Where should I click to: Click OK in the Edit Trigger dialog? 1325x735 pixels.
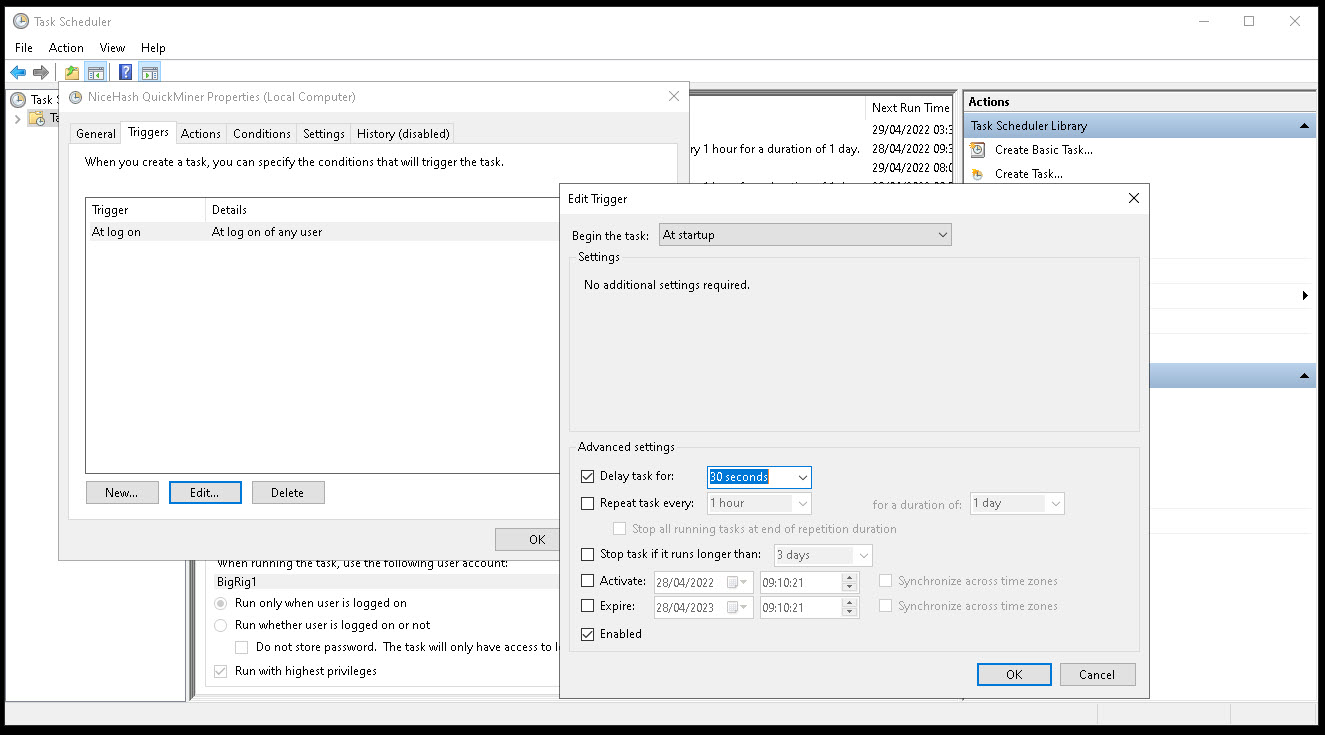1013,674
